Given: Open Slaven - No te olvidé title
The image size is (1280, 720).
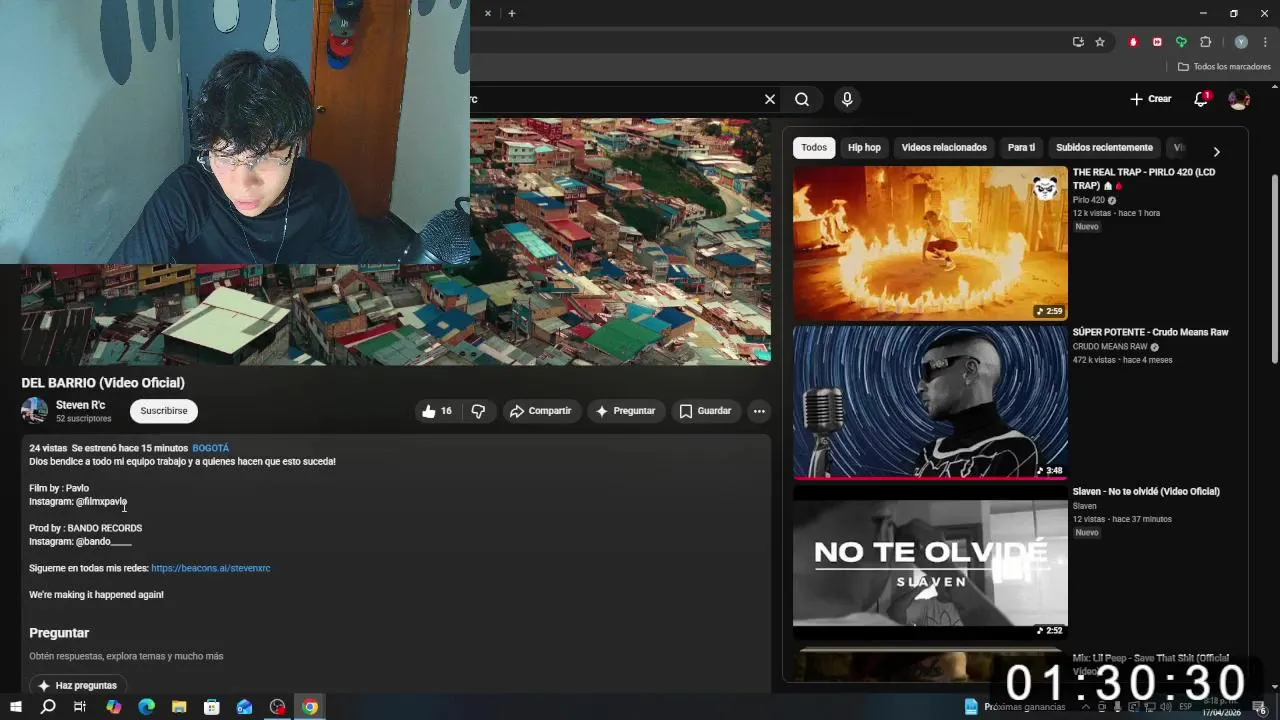Looking at the screenshot, I should pos(1146,491).
